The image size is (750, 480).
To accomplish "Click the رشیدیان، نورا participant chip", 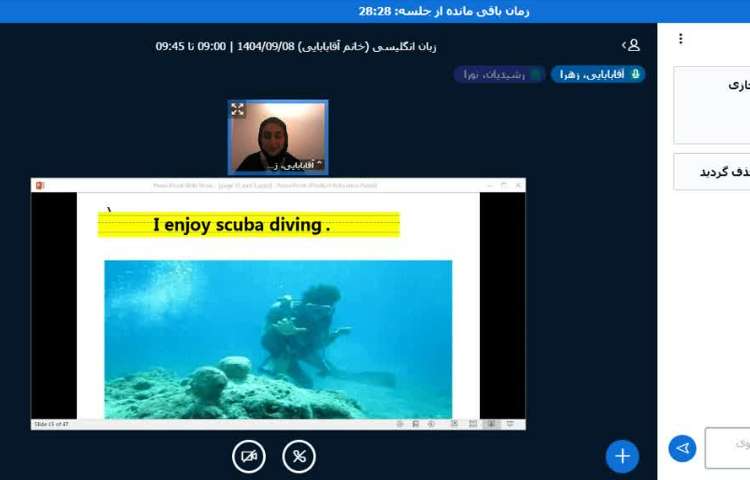I will click(499, 75).
